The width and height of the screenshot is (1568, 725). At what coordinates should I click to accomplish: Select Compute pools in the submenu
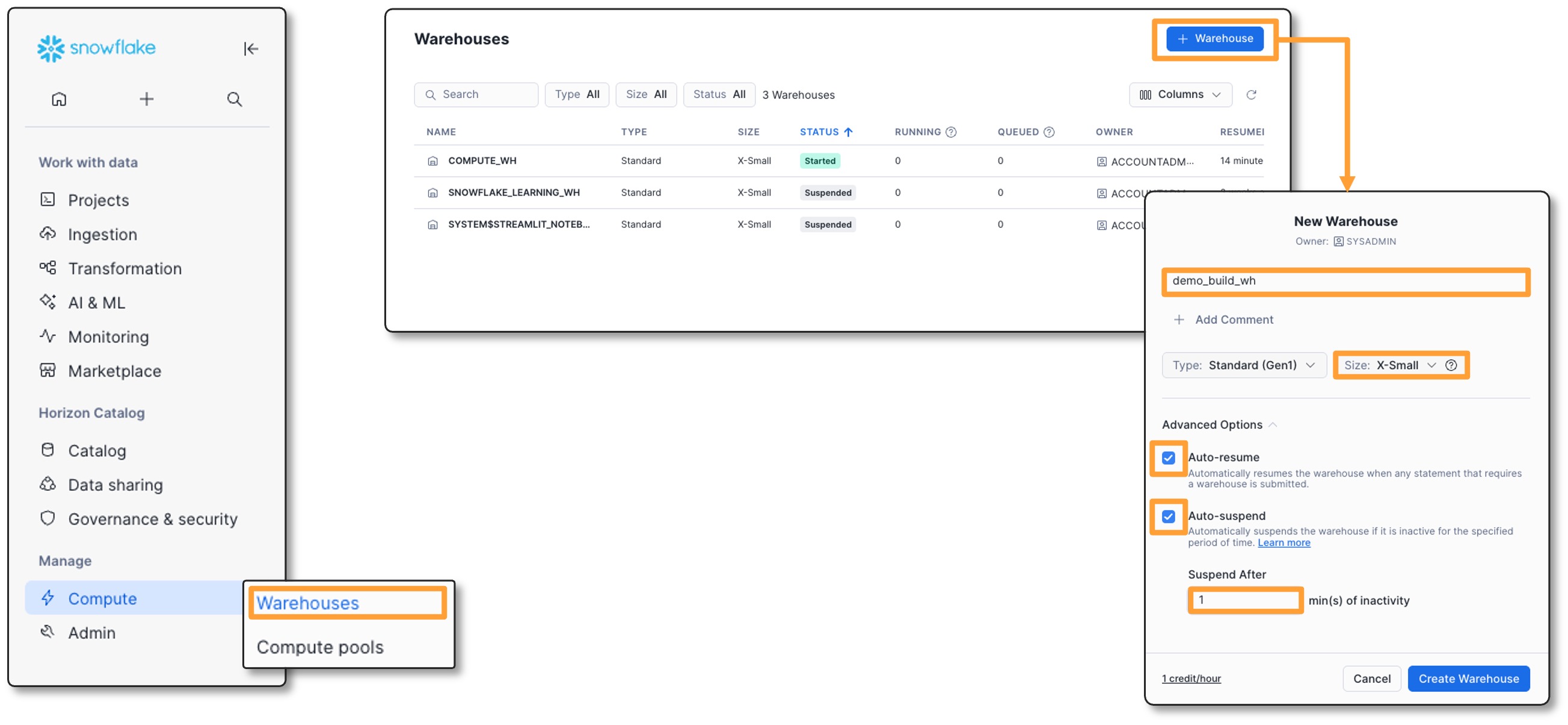319,647
